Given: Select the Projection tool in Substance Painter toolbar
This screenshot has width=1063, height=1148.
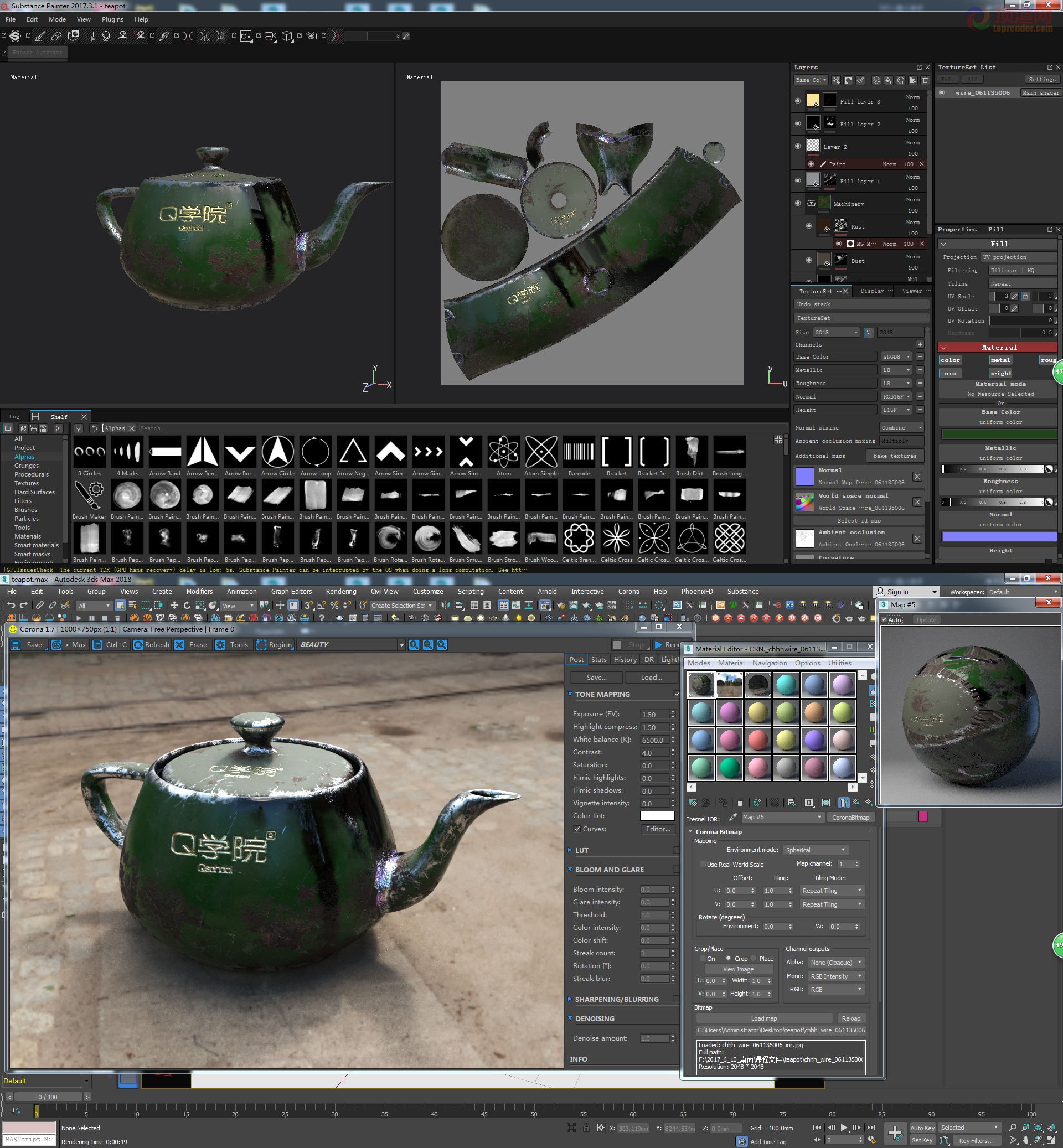Looking at the screenshot, I should pyautogui.click(x=73, y=36).
